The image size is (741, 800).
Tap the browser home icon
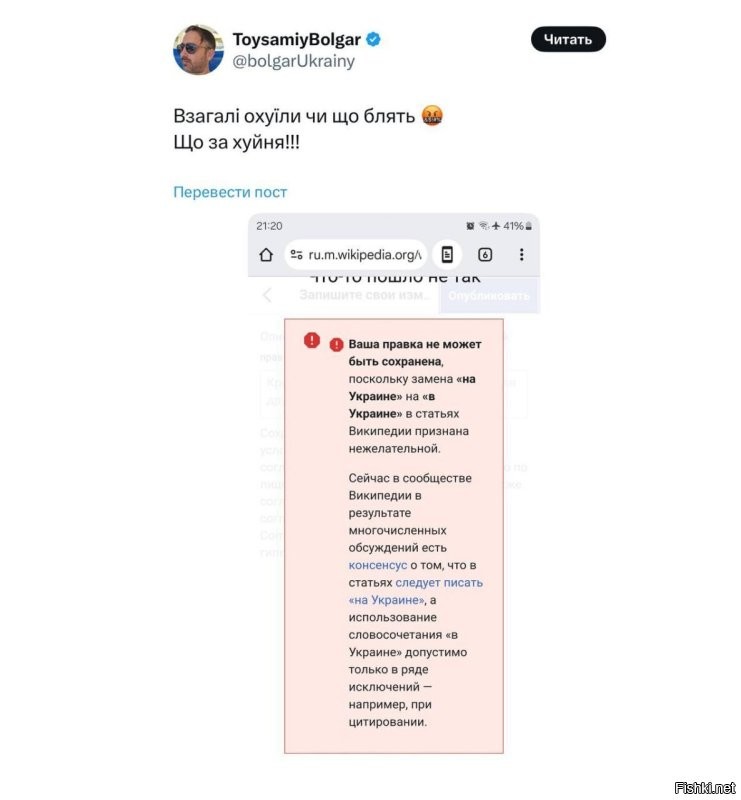266,255
